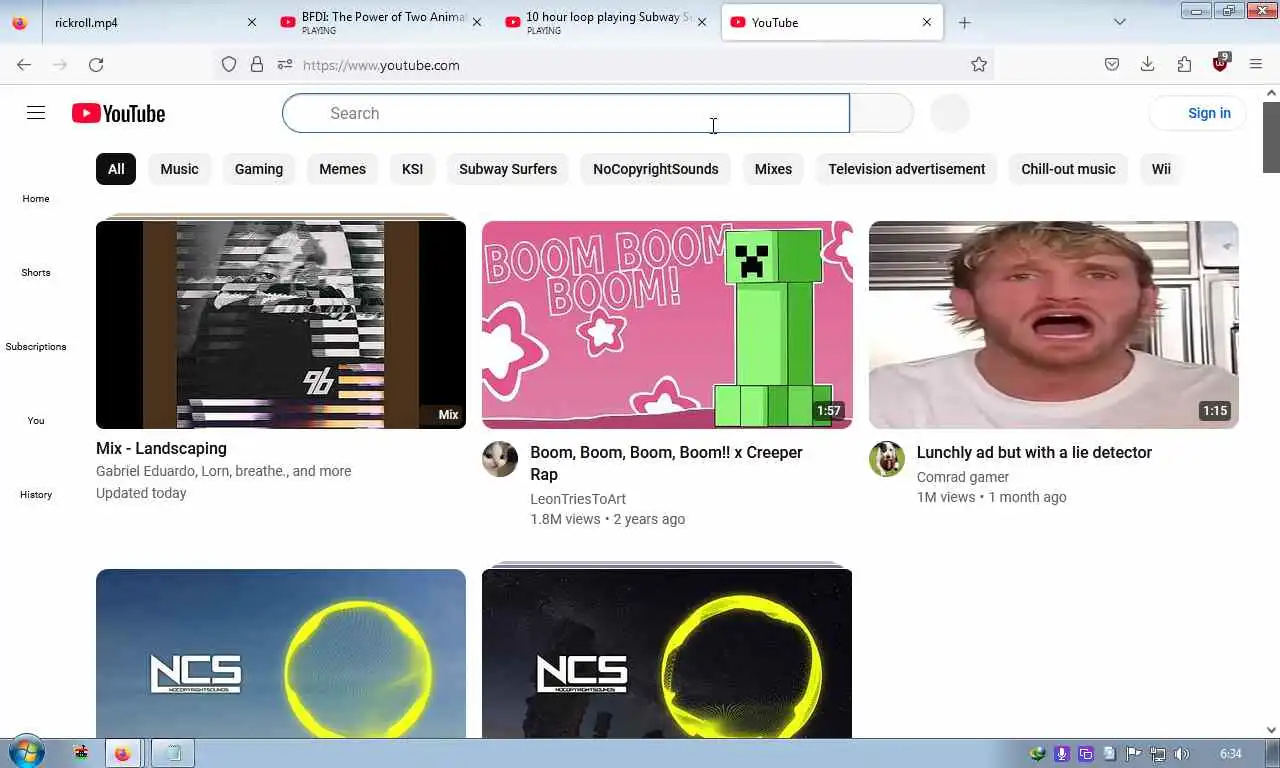Open the Mix - Landscaping thumbnail
This screenshot has width=1280, height=768.
(x=281, y=324)
